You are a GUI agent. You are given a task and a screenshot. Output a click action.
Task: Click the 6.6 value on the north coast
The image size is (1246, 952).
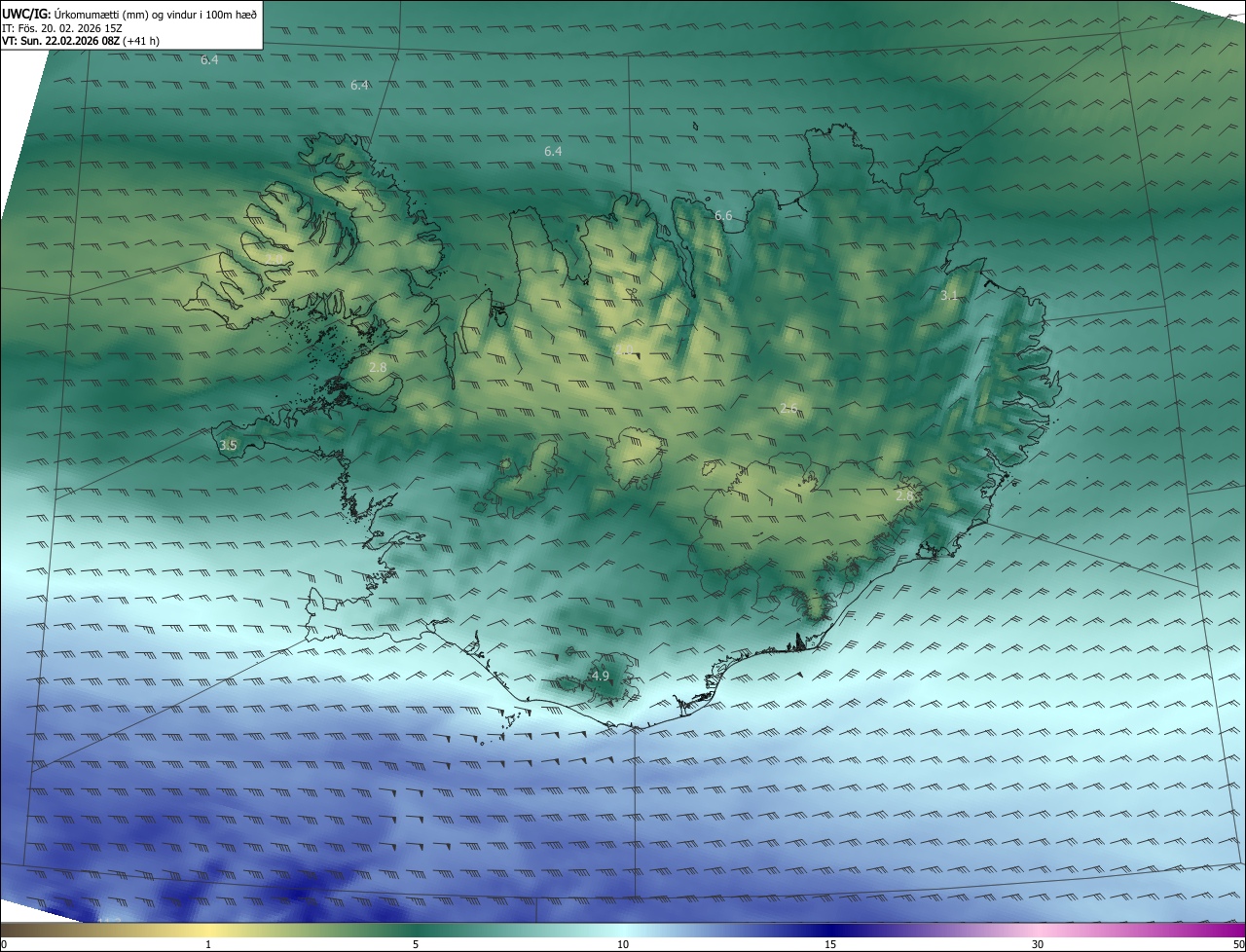[x=723, y=215]
